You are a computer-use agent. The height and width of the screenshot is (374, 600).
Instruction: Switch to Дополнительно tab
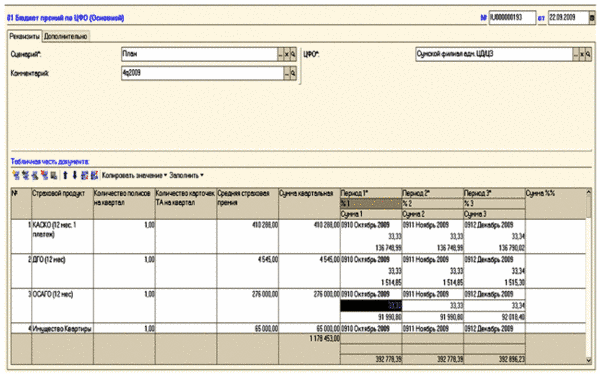point(65,36)
